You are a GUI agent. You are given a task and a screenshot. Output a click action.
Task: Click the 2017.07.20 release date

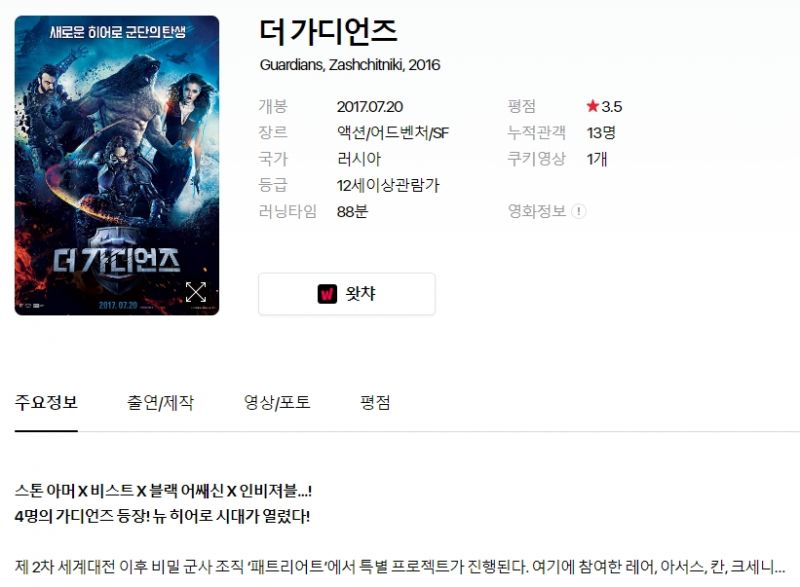point(370,107)
